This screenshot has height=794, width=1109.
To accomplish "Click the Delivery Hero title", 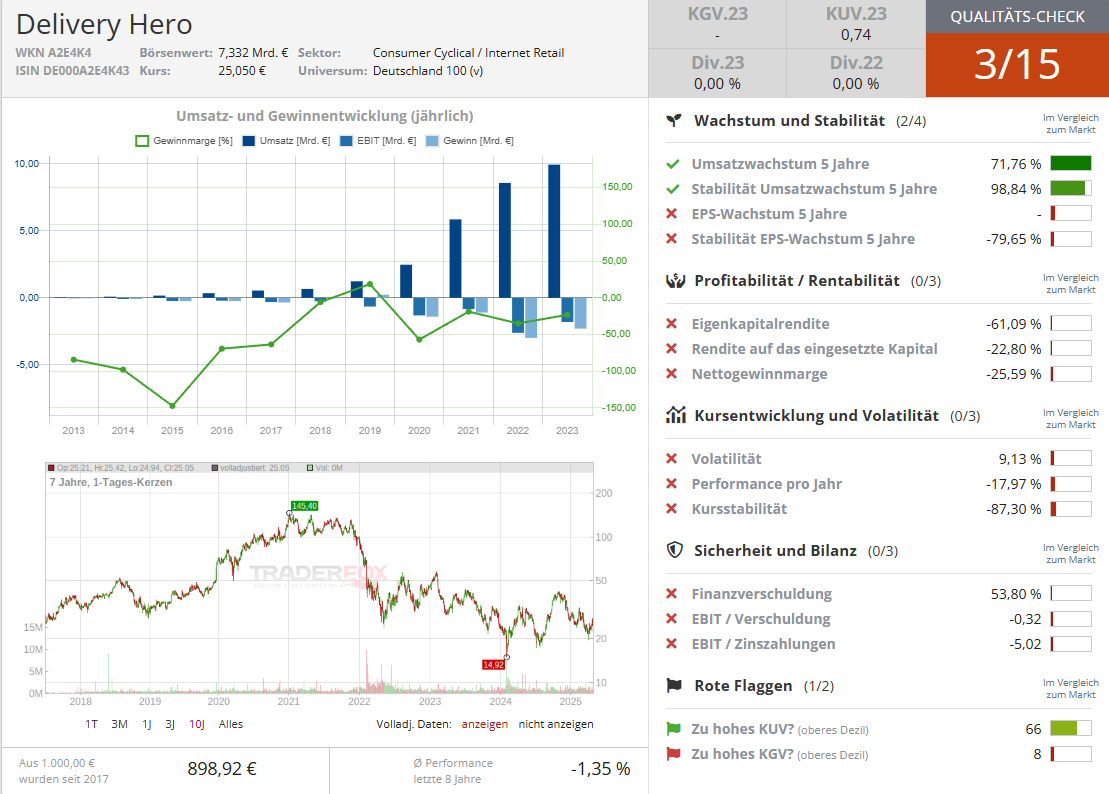I will (104, 24).
